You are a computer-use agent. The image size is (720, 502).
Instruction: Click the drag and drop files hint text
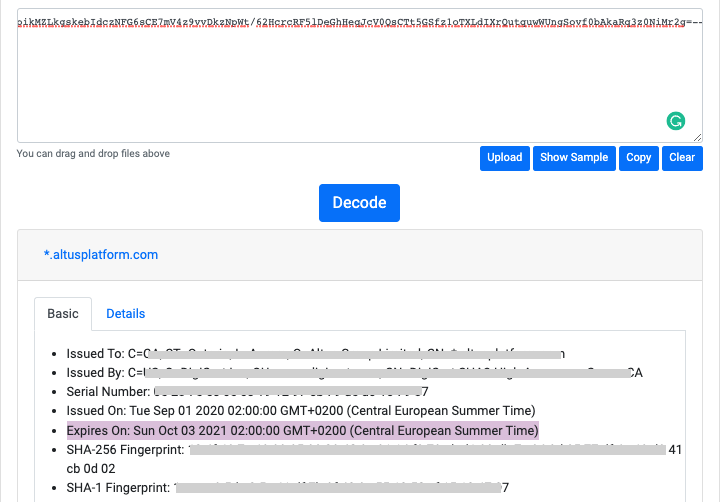[x=93, y=154]
